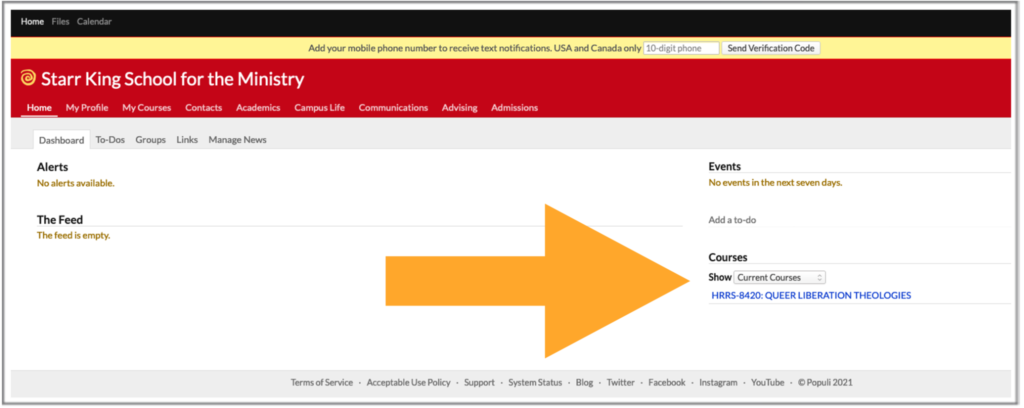1024x408 pixels.
Task: Click the Events heading
Action: [x=725, y=166]
